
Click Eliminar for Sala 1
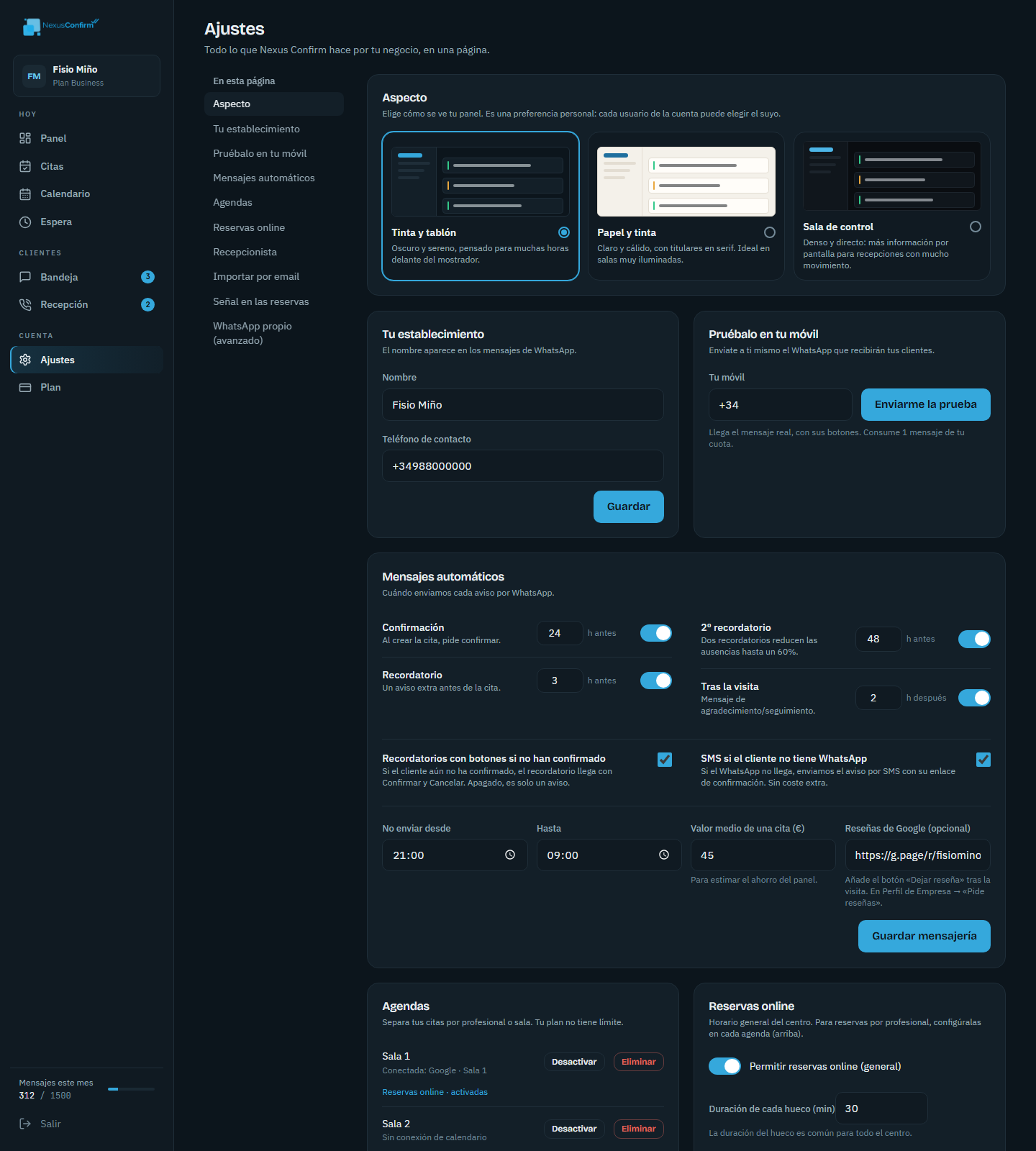(639, 1062)
